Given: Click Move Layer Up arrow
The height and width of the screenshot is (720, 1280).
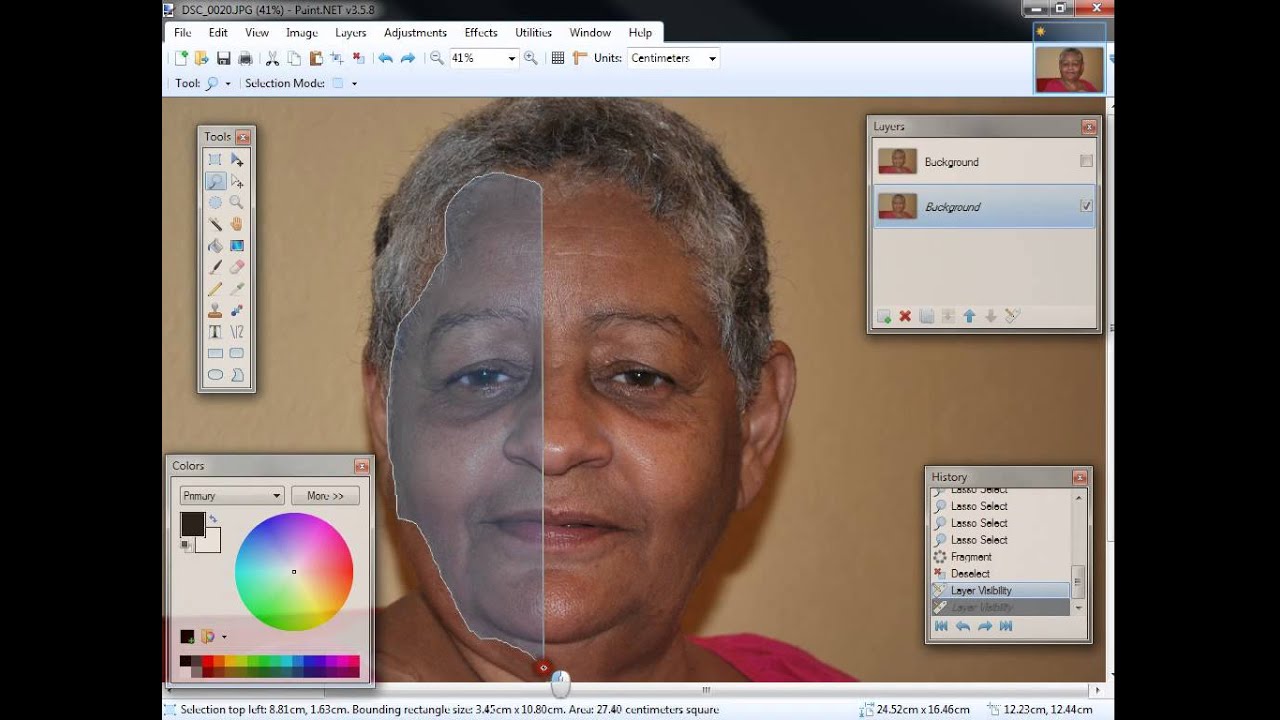Looking at the screenshot, I should [969, 316].
